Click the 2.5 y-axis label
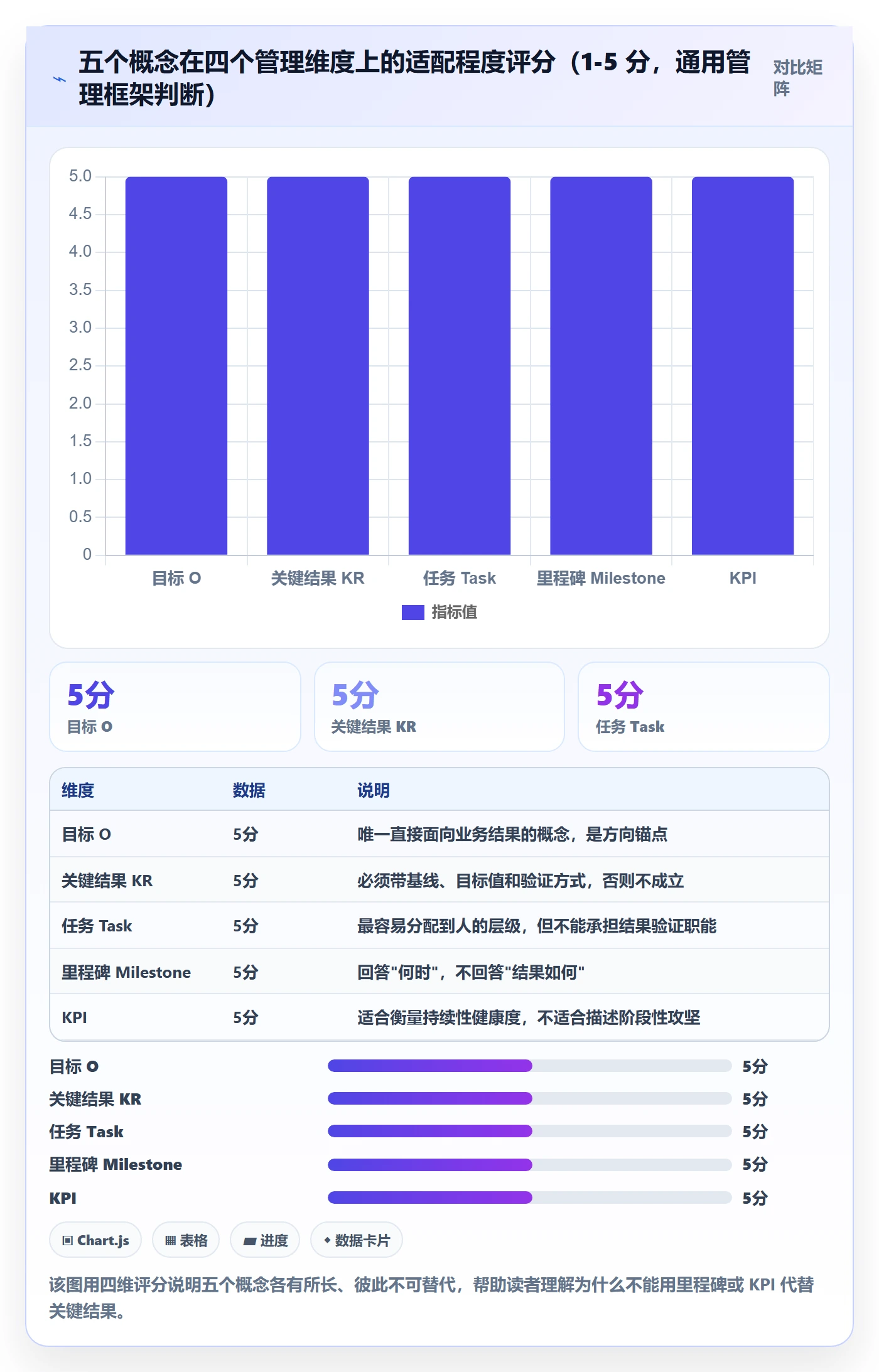This screenshot has width=879, height=1372. click(x=80, y=365)
